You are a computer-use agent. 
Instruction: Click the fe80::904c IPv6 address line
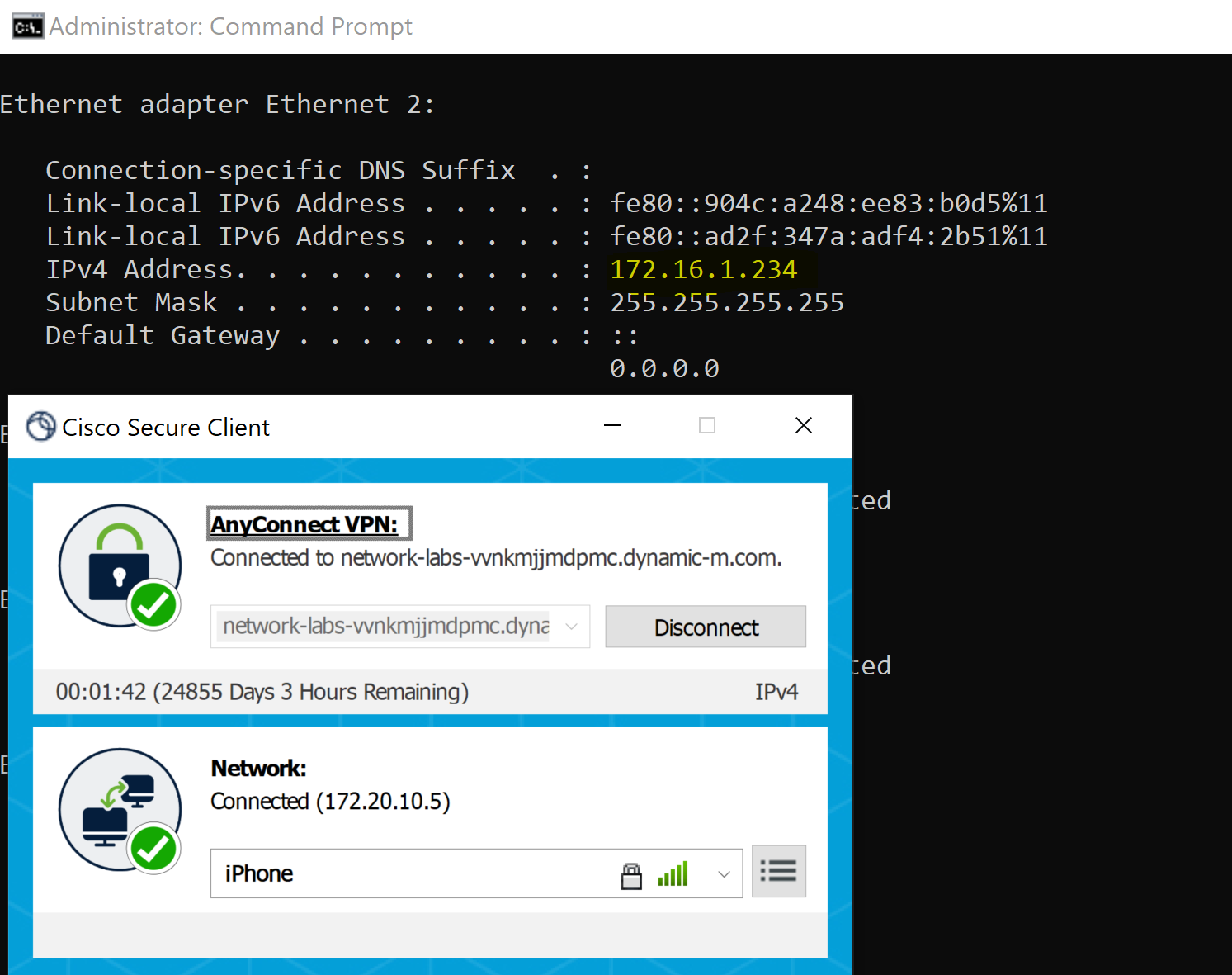coord(828,204)
